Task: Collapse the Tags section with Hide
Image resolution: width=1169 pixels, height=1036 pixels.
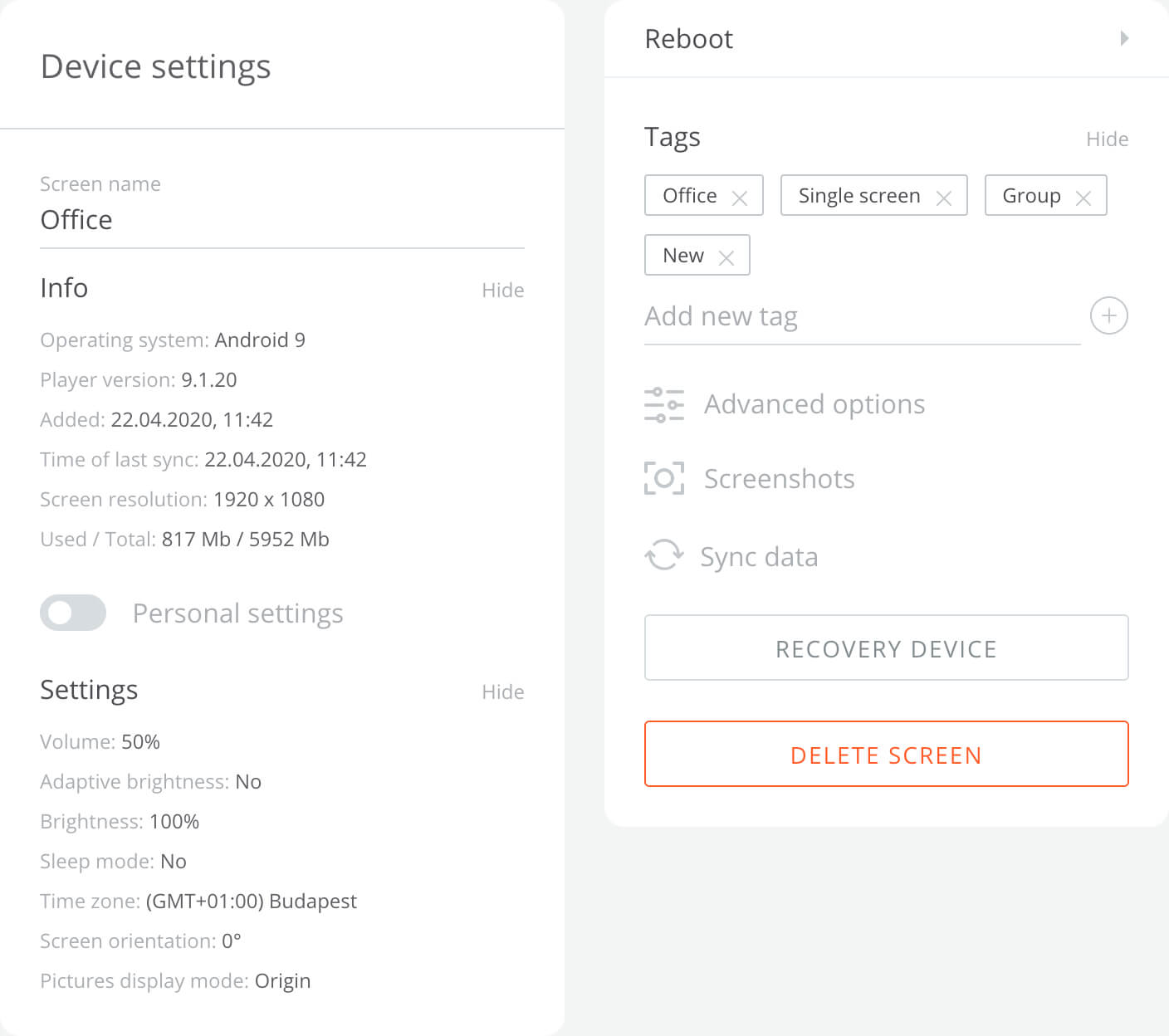Action: click(x=1107, y=139)
